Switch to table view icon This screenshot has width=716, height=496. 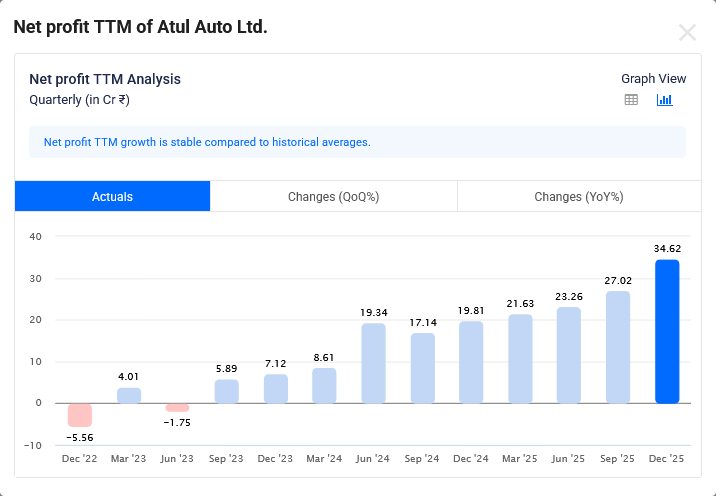coord(631,100)
